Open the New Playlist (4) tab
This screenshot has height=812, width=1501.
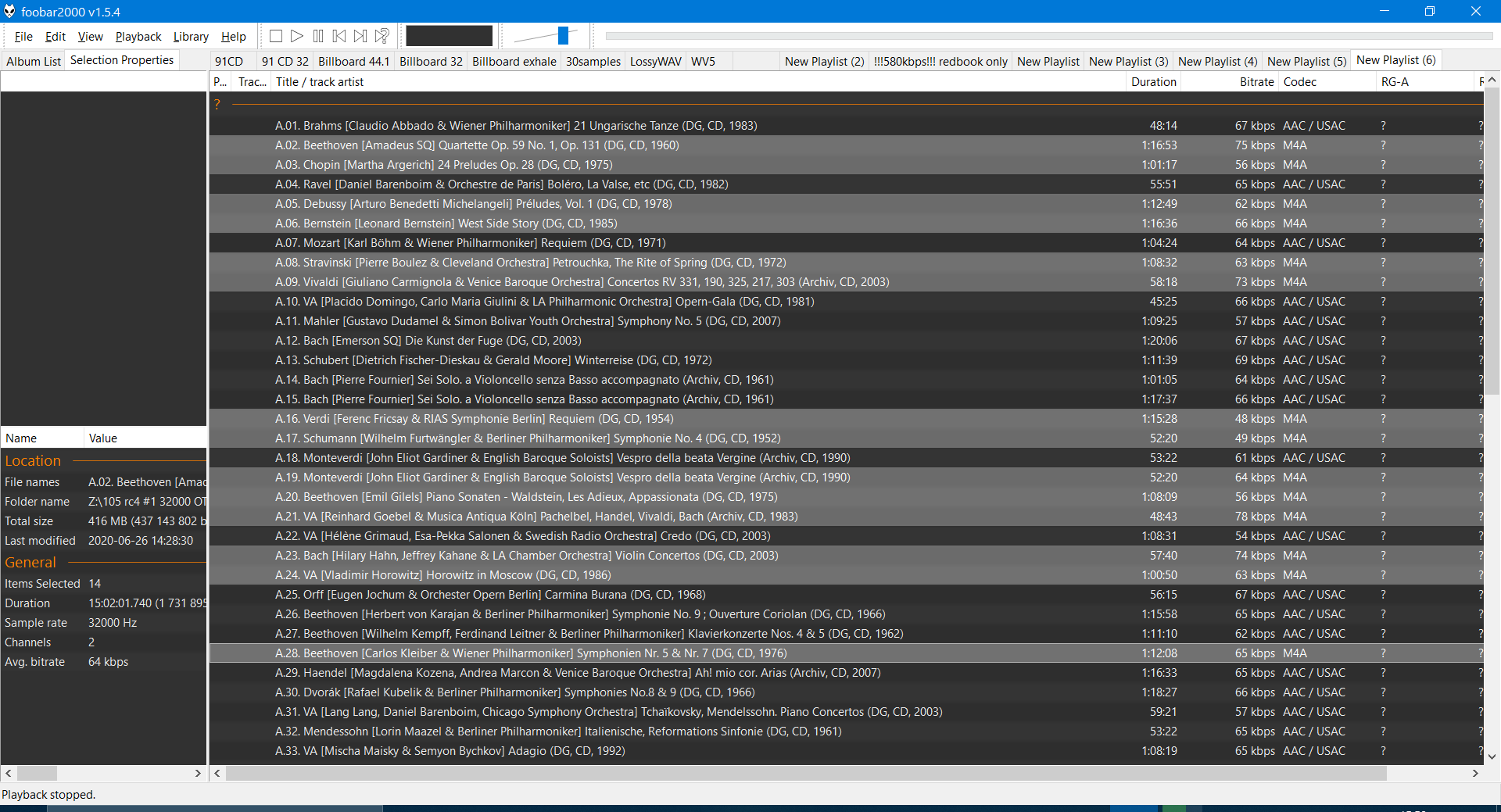tap(1218, 62)
